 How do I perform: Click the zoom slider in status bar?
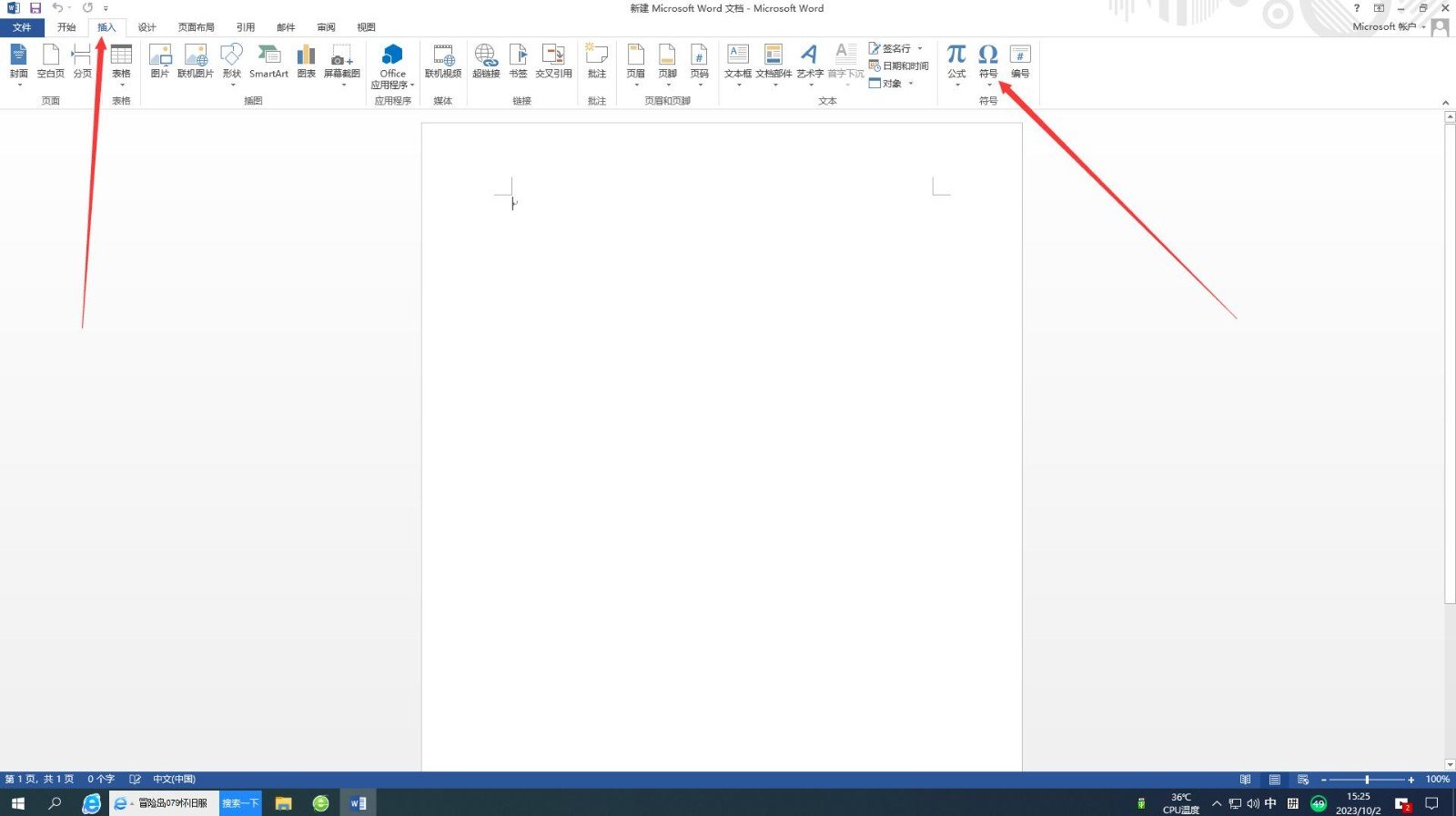click(1367, 780)
